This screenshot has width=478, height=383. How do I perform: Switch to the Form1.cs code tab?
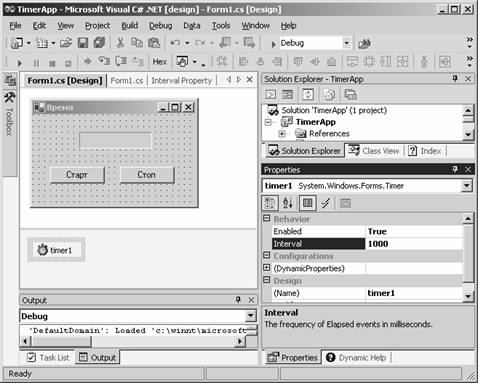[127, 81]
